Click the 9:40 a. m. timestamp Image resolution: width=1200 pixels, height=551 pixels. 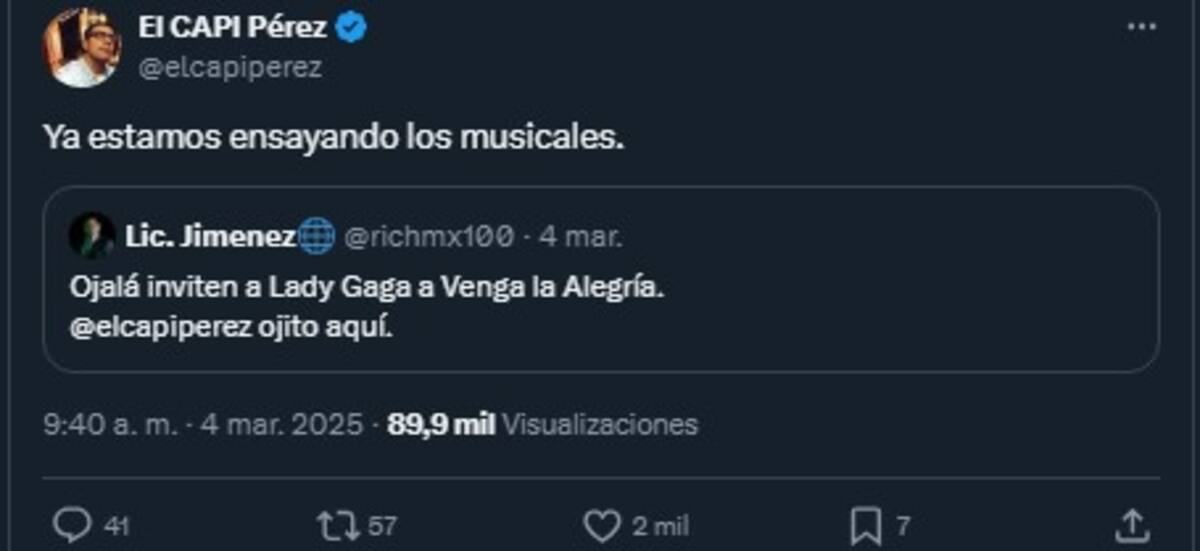tap(111, 424)
